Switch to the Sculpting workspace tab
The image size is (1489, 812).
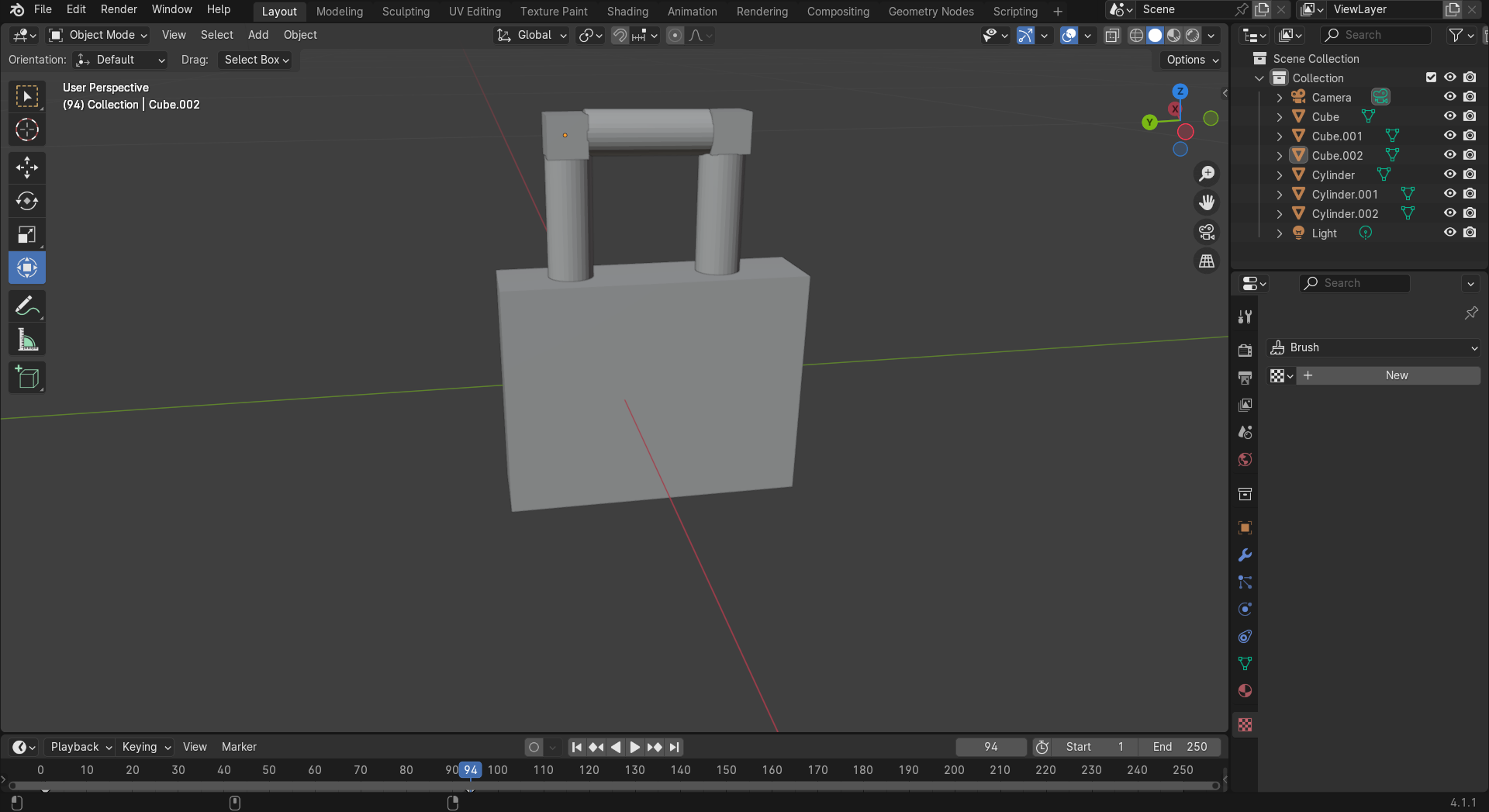click(x=406, y=12)
